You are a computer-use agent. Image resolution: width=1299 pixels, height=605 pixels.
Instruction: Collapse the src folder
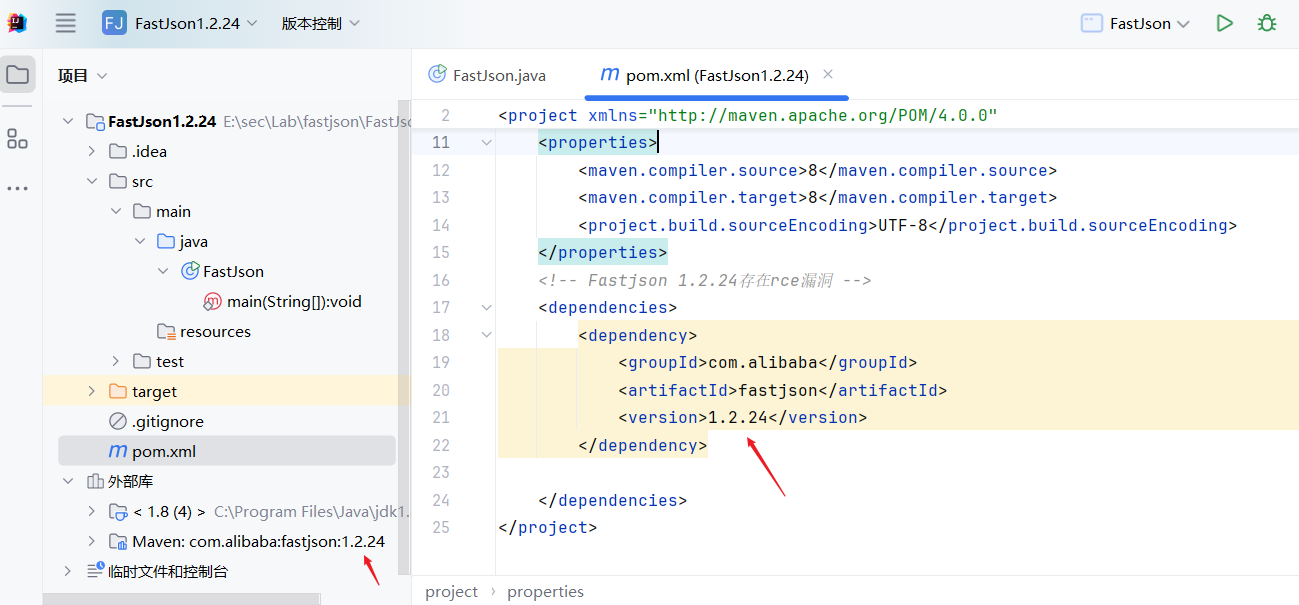[x=92, y=181]
